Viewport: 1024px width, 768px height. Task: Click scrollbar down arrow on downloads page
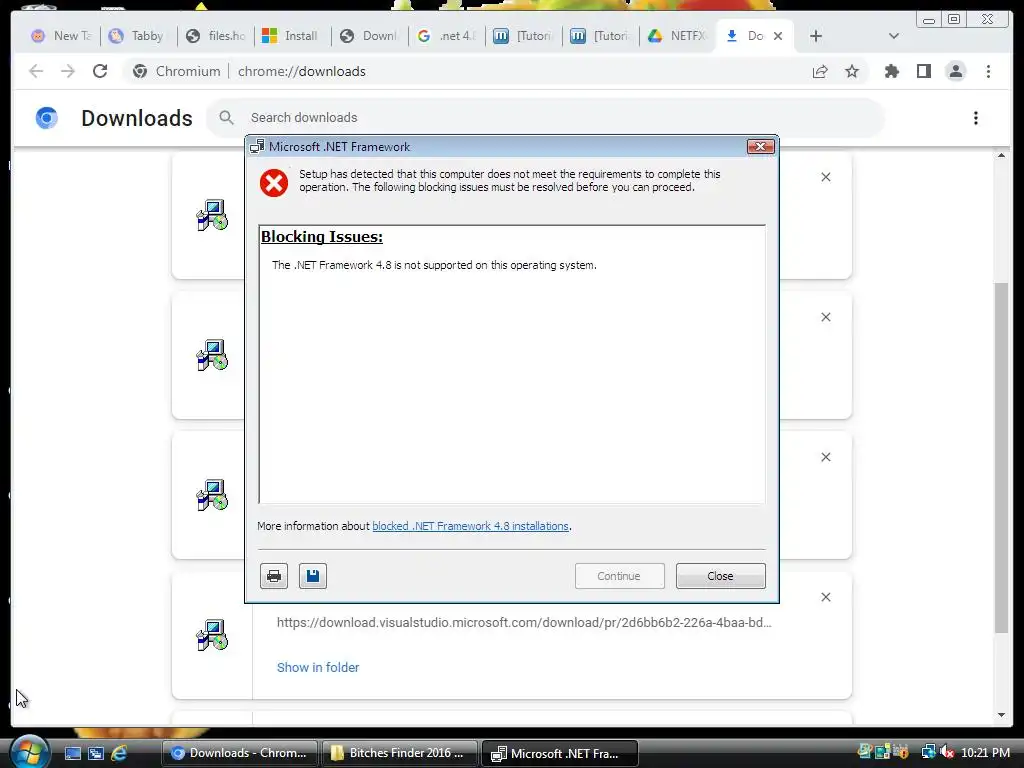pos(1002,715)
